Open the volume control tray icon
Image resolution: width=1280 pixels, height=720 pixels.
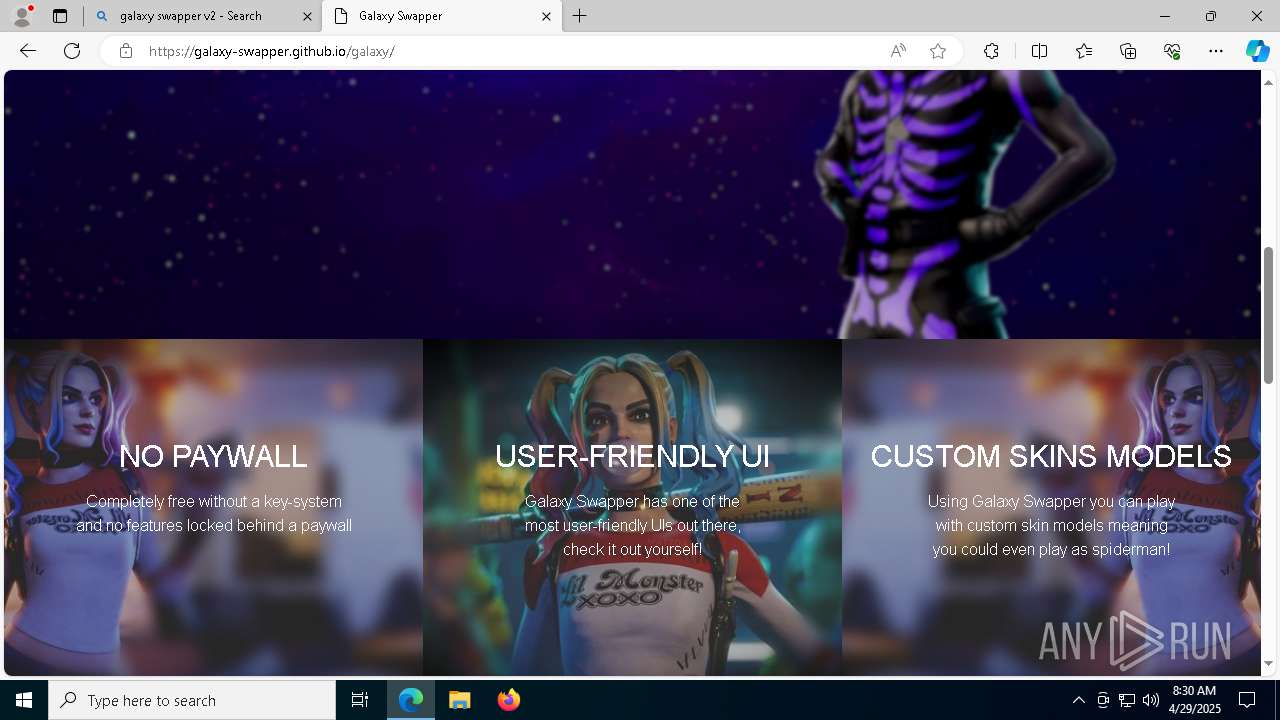tap(1151, 700)
